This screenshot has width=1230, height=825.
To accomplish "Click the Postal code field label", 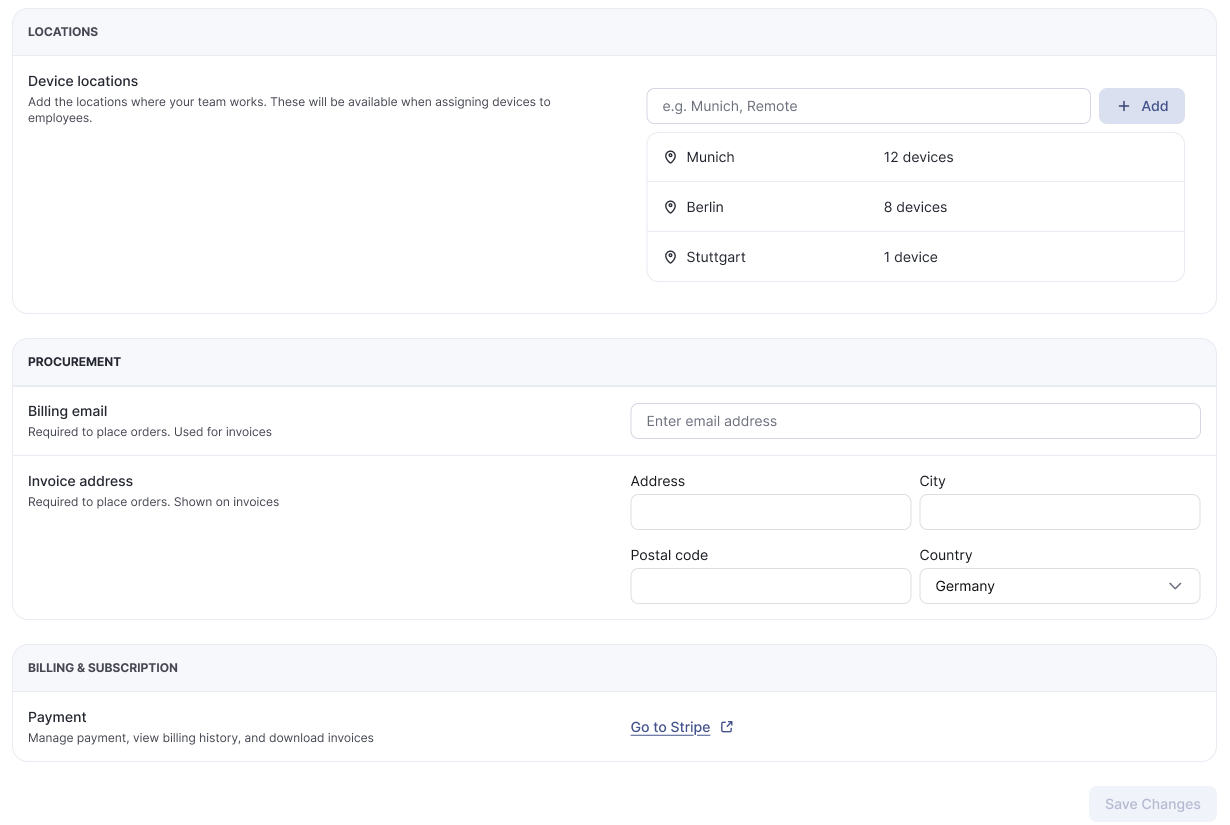I will [x=669, y=555].
